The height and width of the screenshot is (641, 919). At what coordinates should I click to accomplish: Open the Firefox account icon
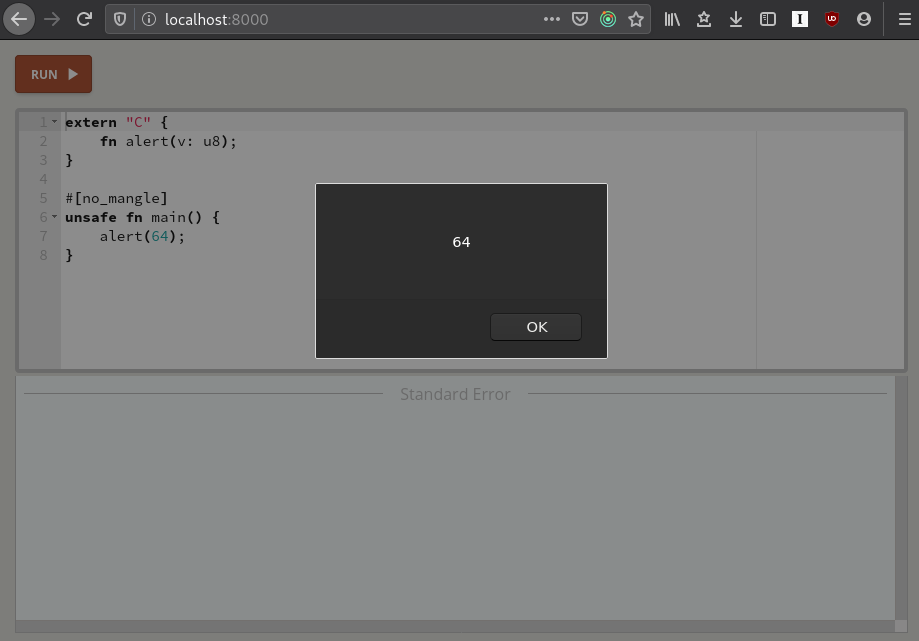point(864,19)
